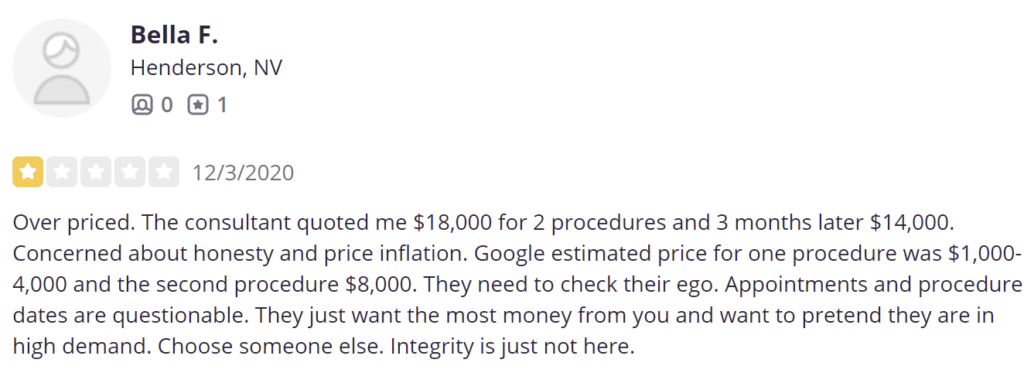
Task: Open Bella F.'s profile name link
Action: pyautogui.click(x=174, y=35)
